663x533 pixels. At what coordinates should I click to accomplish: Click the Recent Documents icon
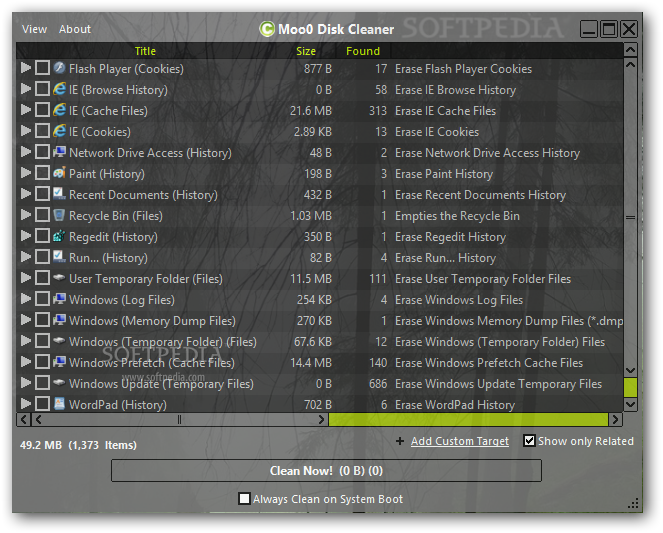click(59, 194)
